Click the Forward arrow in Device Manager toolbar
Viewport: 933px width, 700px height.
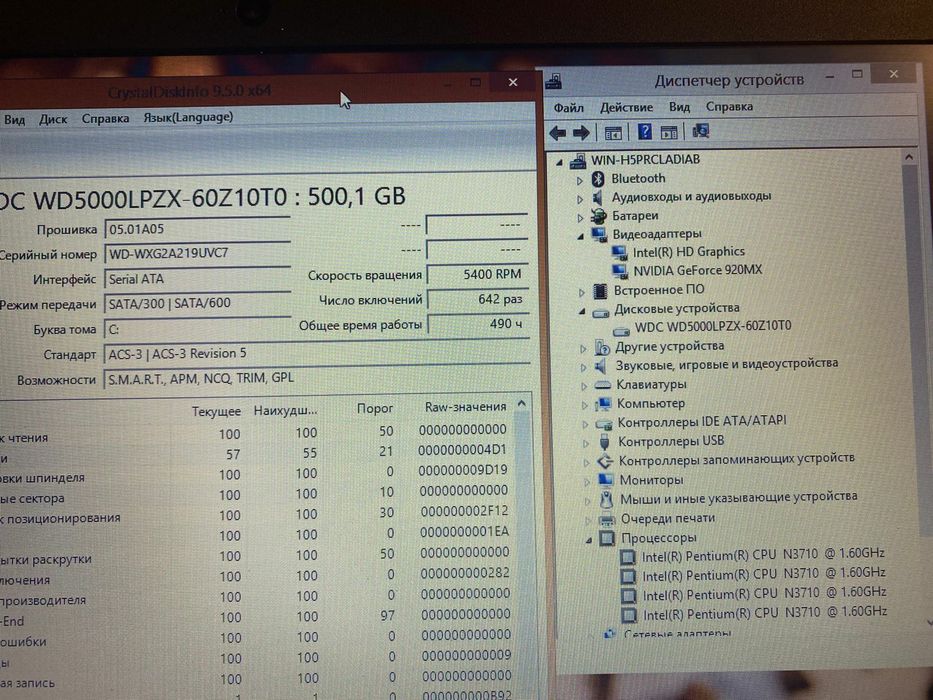click(x=581, y=133)
